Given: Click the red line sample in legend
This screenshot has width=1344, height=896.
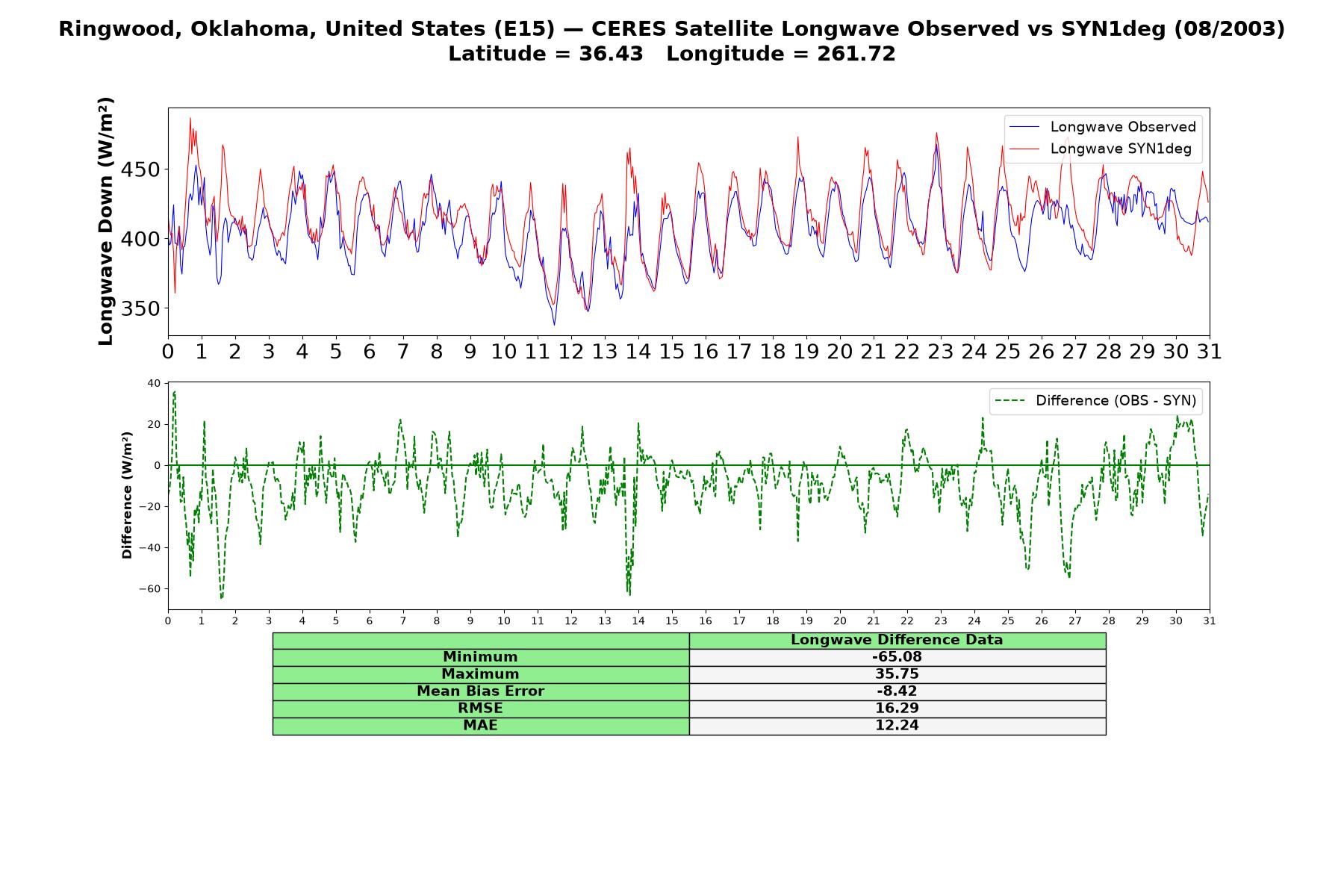Looking at the screenshot, I should pyautogui.click(x=1024, y=149).
